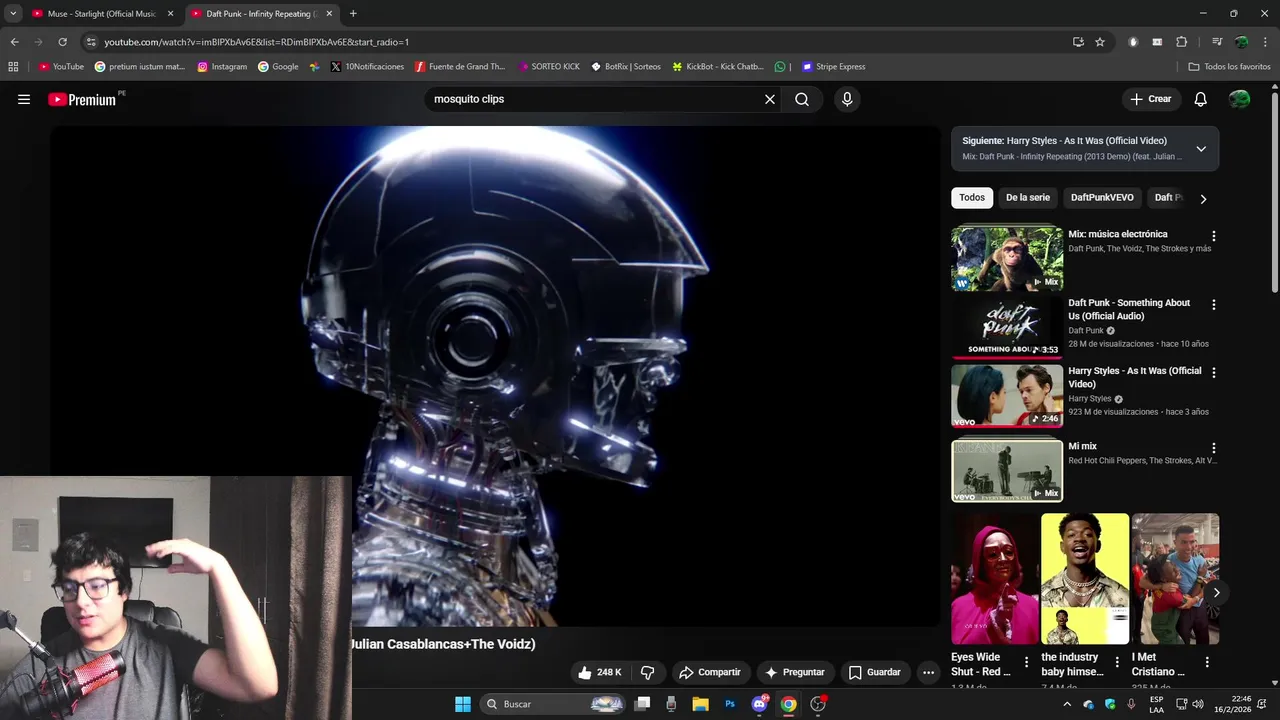Screen dimensions: 1280x720
Task: Switch to Muse - Starlight browser tab
Action: (x=103, y=14)
